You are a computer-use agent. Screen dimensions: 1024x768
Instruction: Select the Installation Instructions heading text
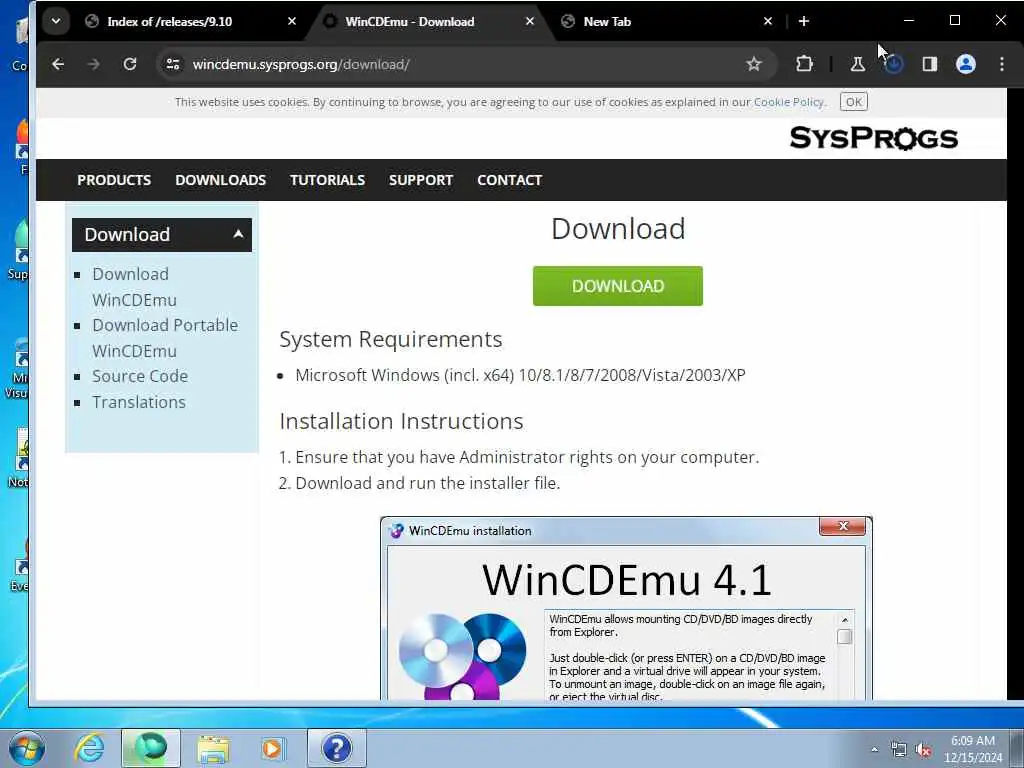pos(401,421)
